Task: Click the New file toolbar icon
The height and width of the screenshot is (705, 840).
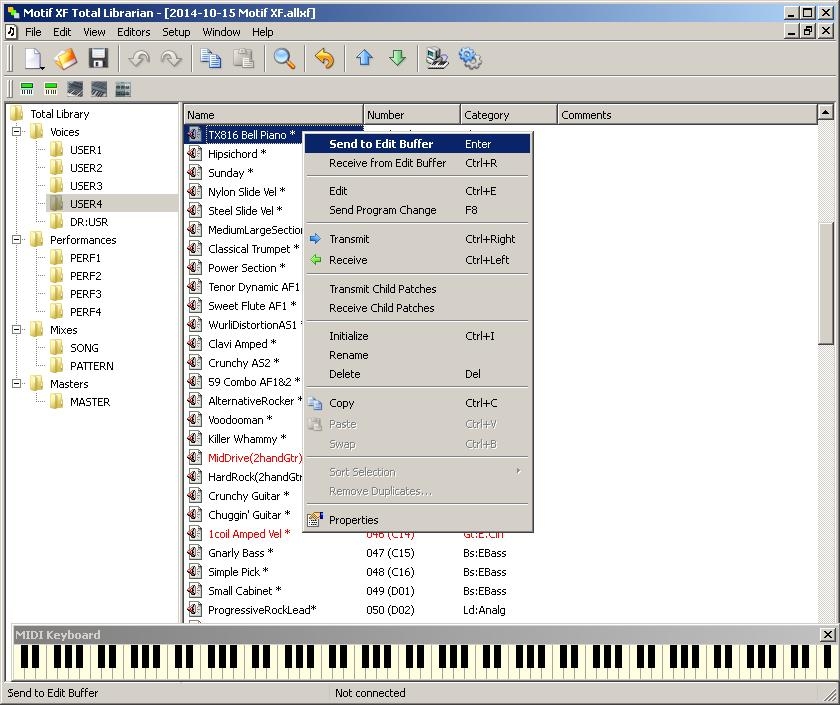Action: coord(34,58)
